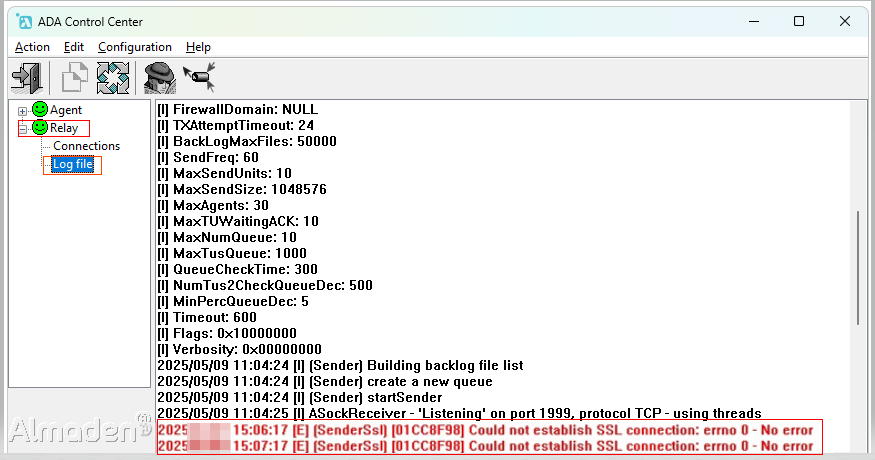Open the Edit menu
The image size is (875, 460).
coord(74,47)
